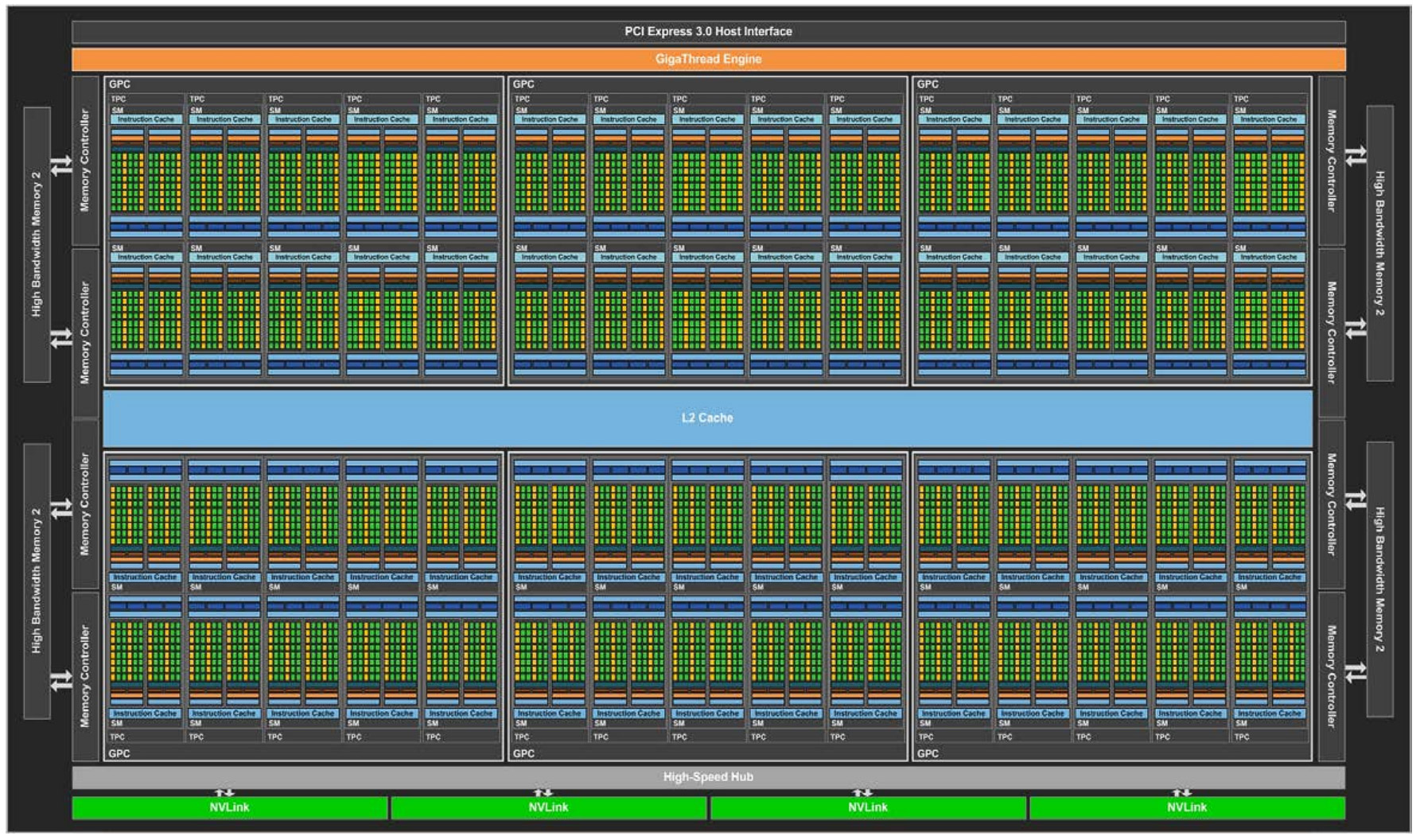Click the GPC label in the bottom-right cluster
1420x840 pixels.
click(x=928, y=753)
